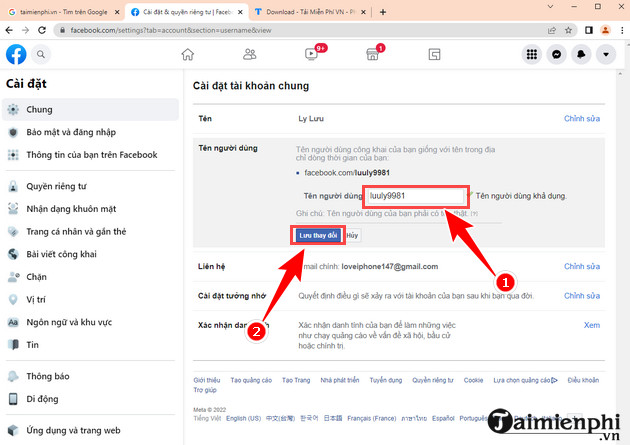This screenshot has height=445, width=630.
Task: Close the Download Tải Miễn Phí tab
Action: tap(363, 12)
